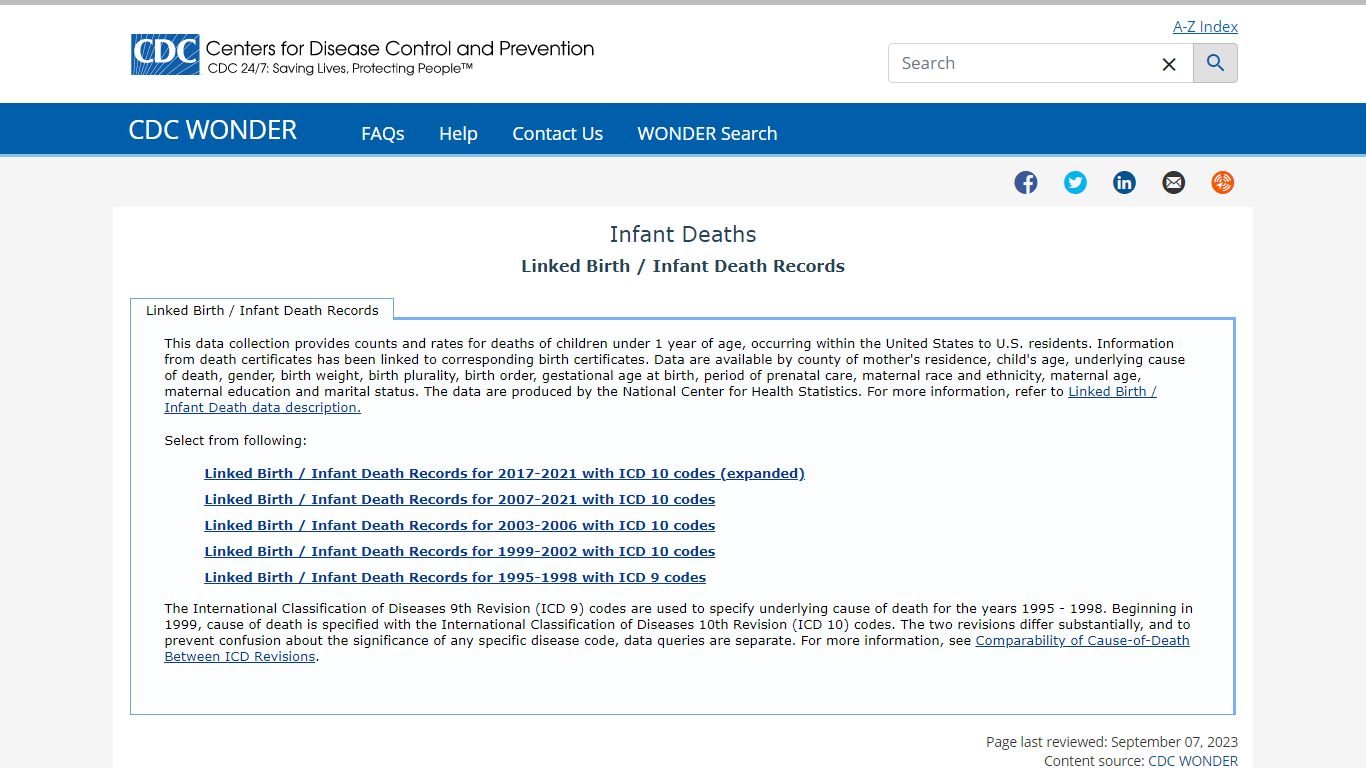Open records for 1999-2002 ICD 10 codes
1366x768 pixels.
tap(460, 551)
